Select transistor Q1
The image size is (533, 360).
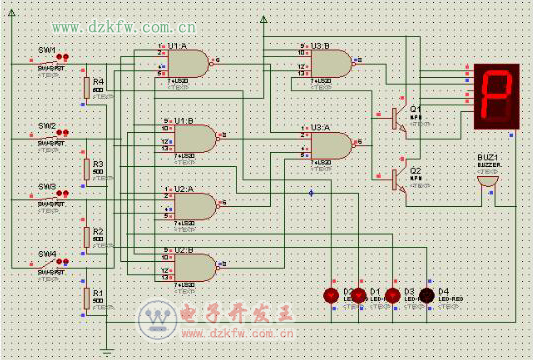click(399, 118)
